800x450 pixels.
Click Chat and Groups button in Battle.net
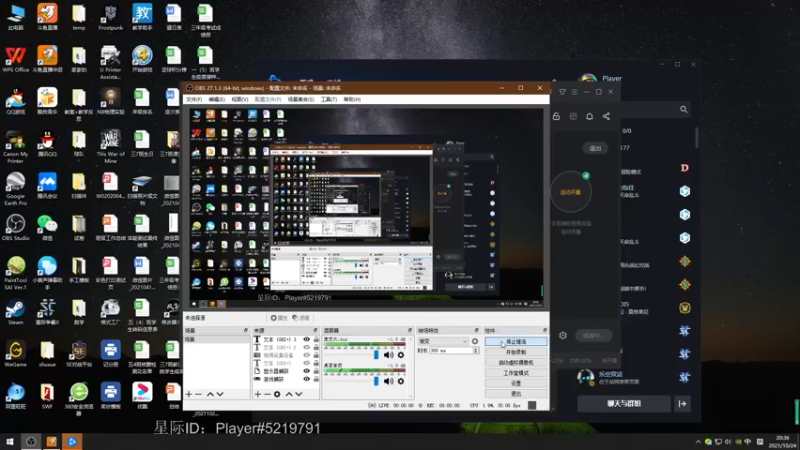click(624, 404)
